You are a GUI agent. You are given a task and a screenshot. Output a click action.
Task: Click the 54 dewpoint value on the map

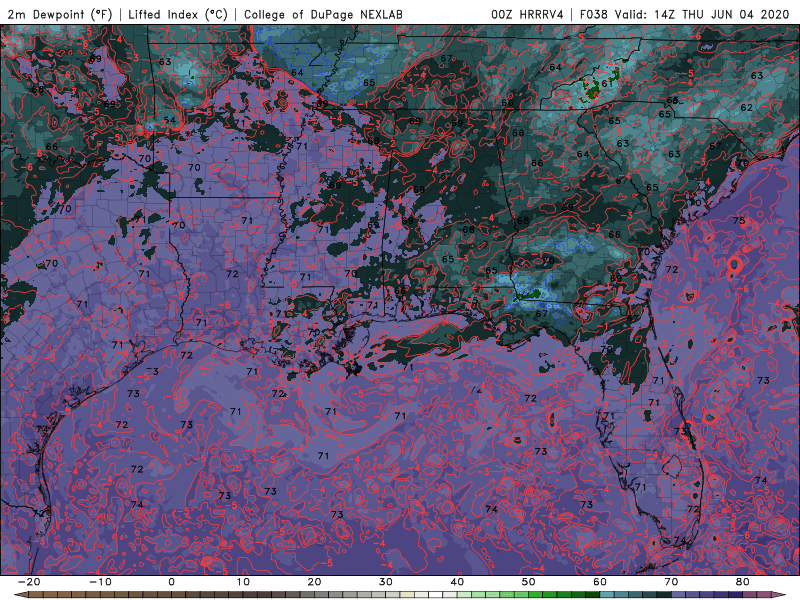169,120
